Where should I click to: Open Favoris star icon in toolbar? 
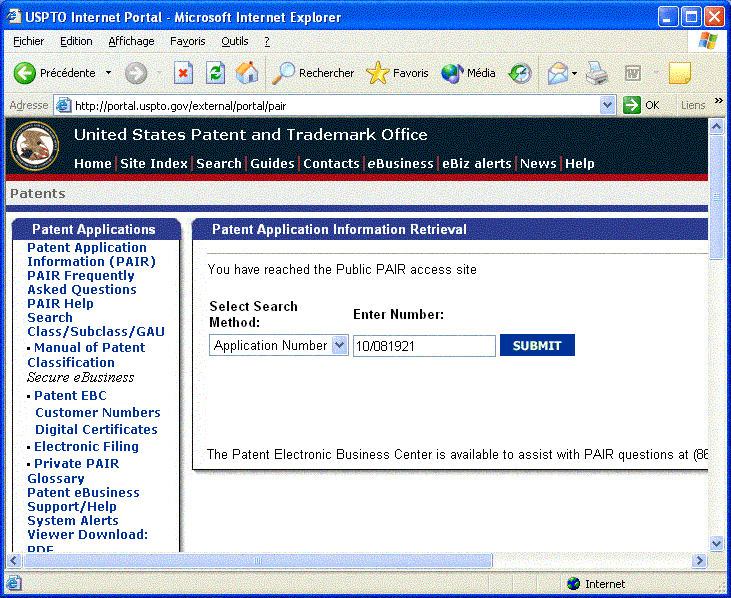377,73
